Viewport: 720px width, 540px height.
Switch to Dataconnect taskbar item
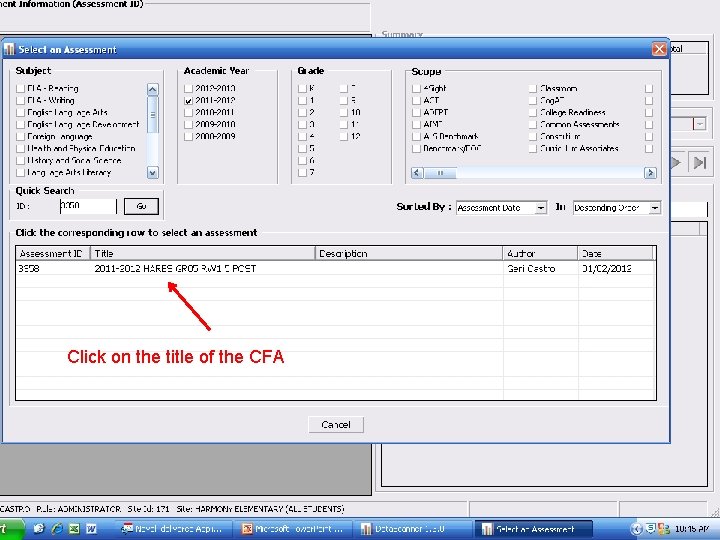pyautogui.click(x=412, y=529)
